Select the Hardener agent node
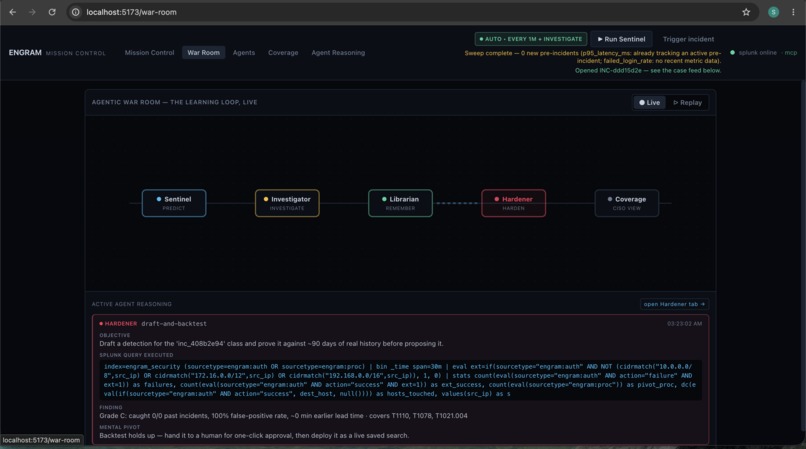 (x=514, y=203)
